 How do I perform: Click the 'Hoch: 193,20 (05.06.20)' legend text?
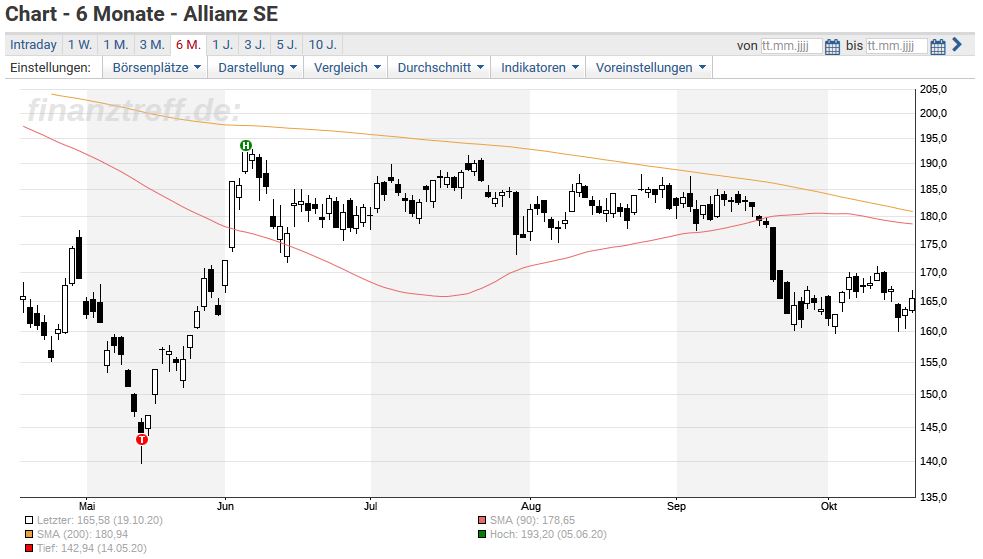[x=548, y=535]
